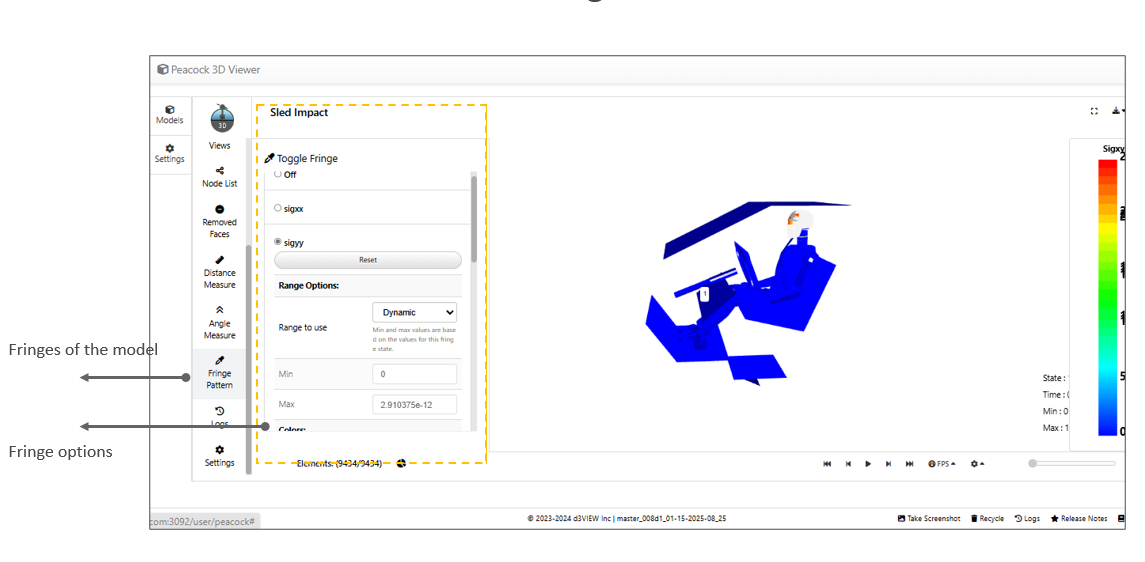Step forward one animation state
This screenshot has height=562, width=1145.
pyautogui.click(x=889, y=463)
